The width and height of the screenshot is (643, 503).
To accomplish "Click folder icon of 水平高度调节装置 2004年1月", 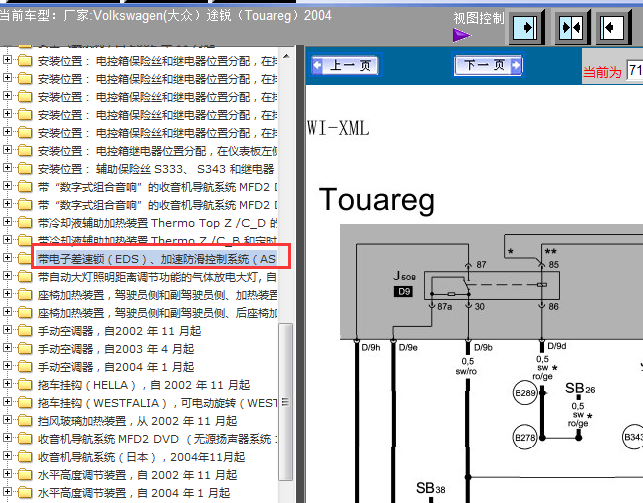I will 25,493.
